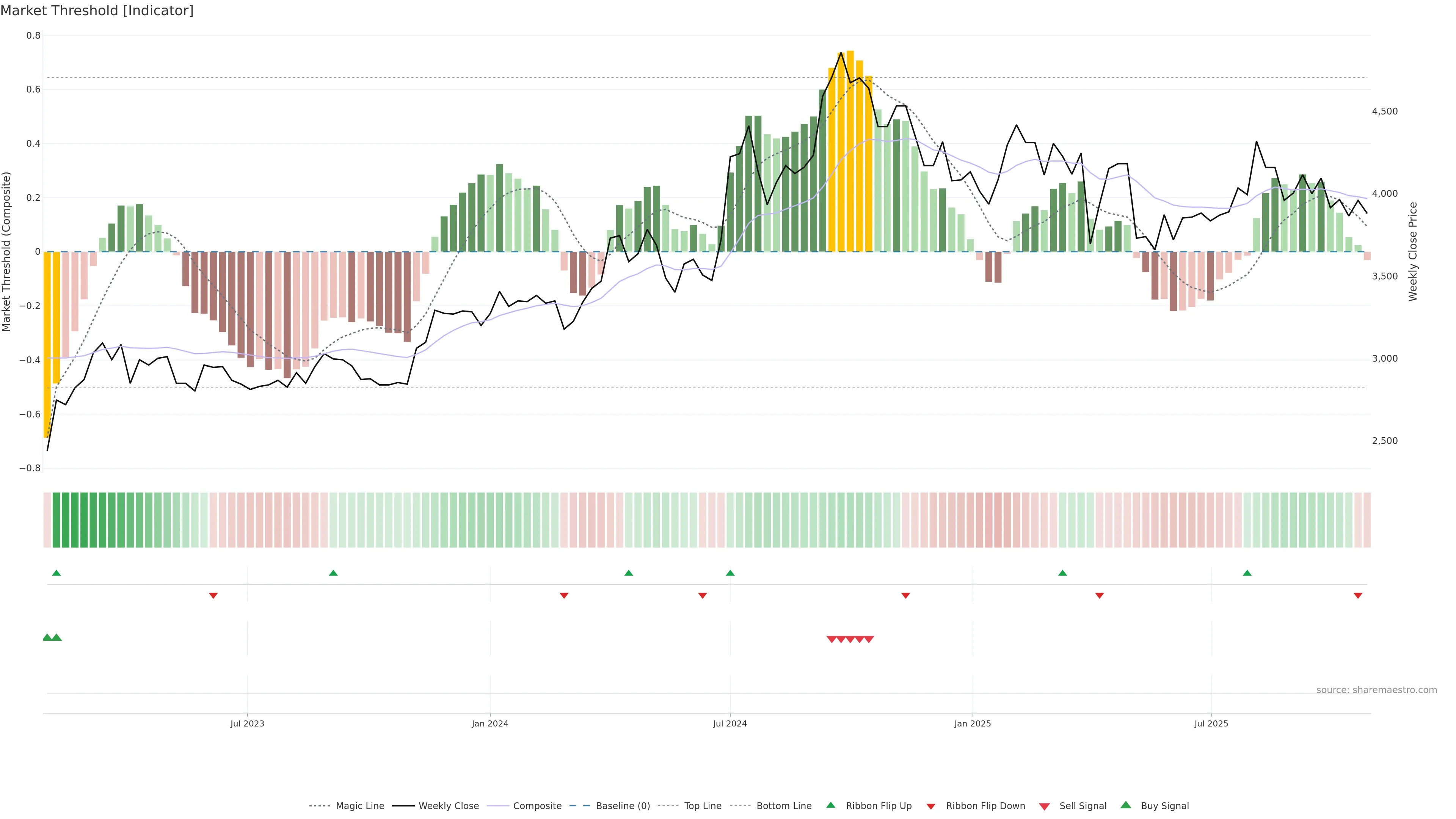Screen dimensions: 1456x819
Task: Click the 4,500 tick on the Weekly Close axis
Action: pyautogui.click(x=1384, y=111)
